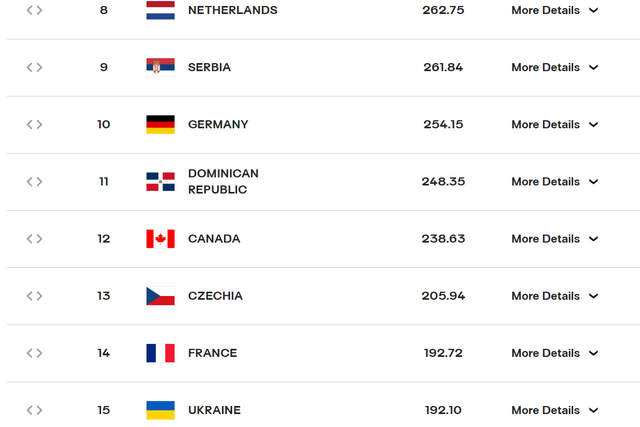Expand More Details for Netherlands

[x=555, y=10]
